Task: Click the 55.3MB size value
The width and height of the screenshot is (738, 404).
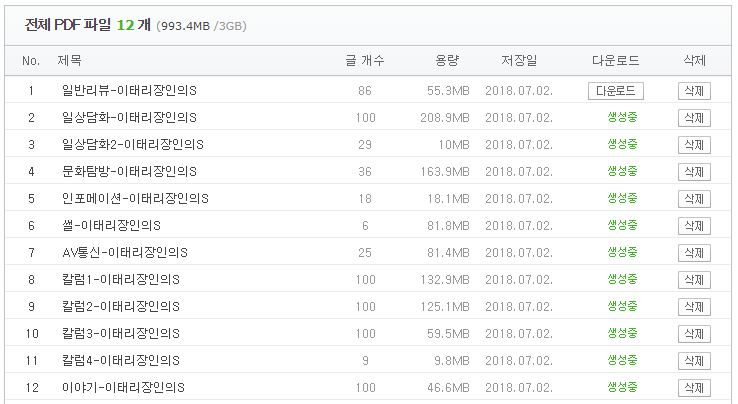Action: 448,91
